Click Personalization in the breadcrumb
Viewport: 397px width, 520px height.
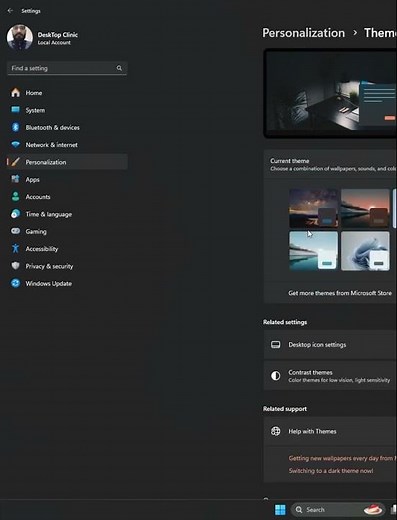pos(303,33)
